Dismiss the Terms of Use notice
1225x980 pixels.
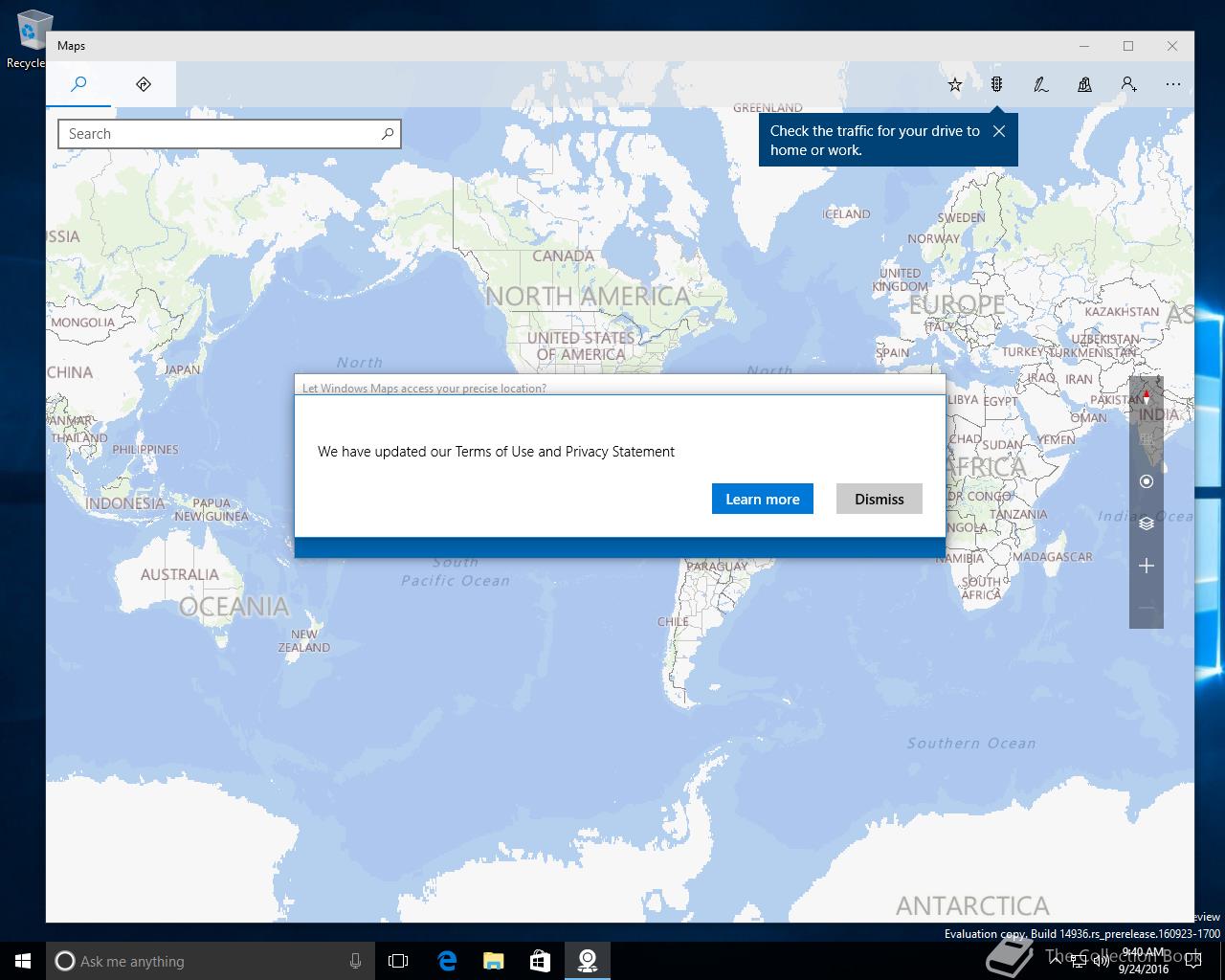(880, 499)
